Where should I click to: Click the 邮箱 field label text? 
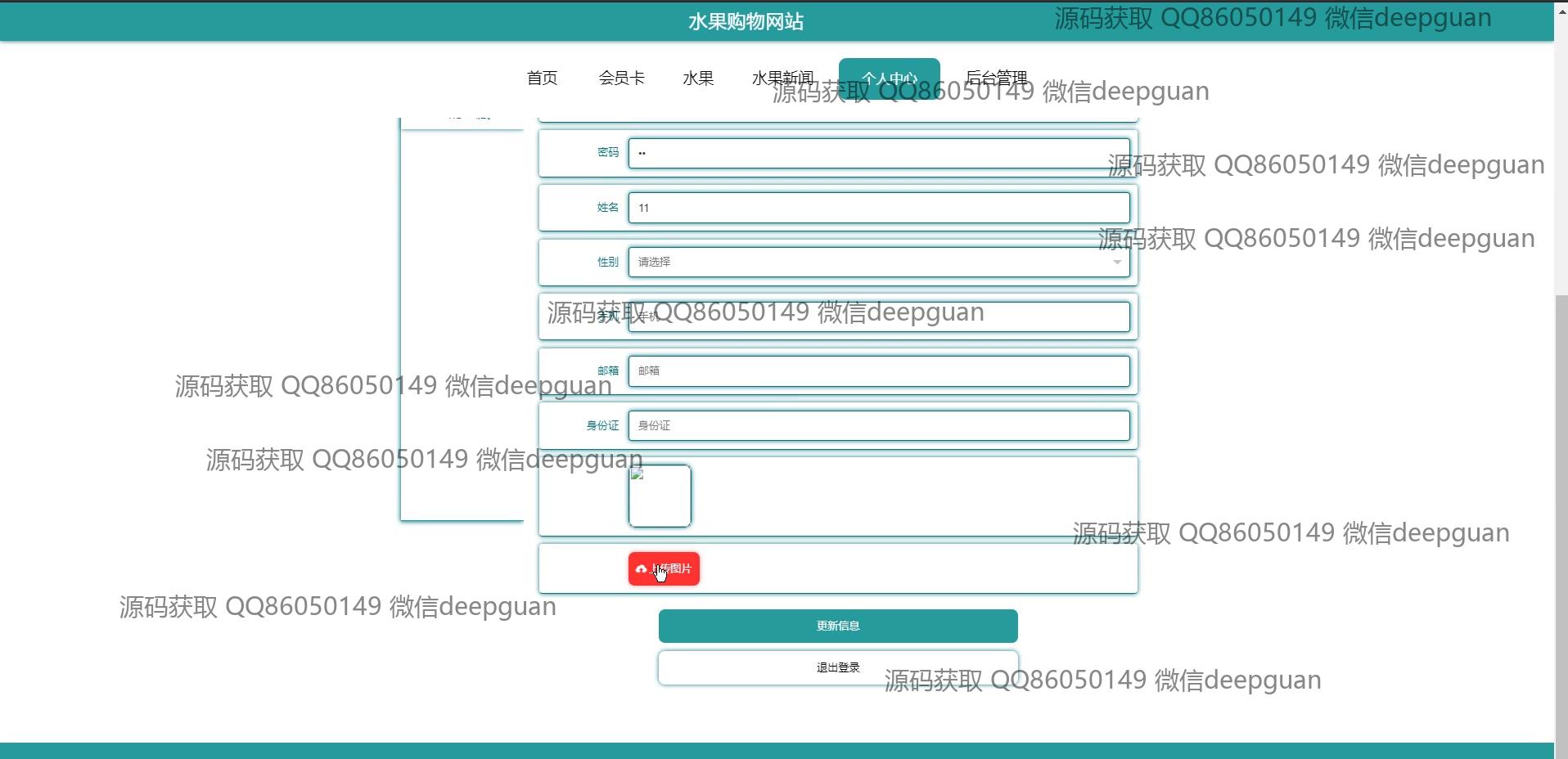(x=608, y=371)
